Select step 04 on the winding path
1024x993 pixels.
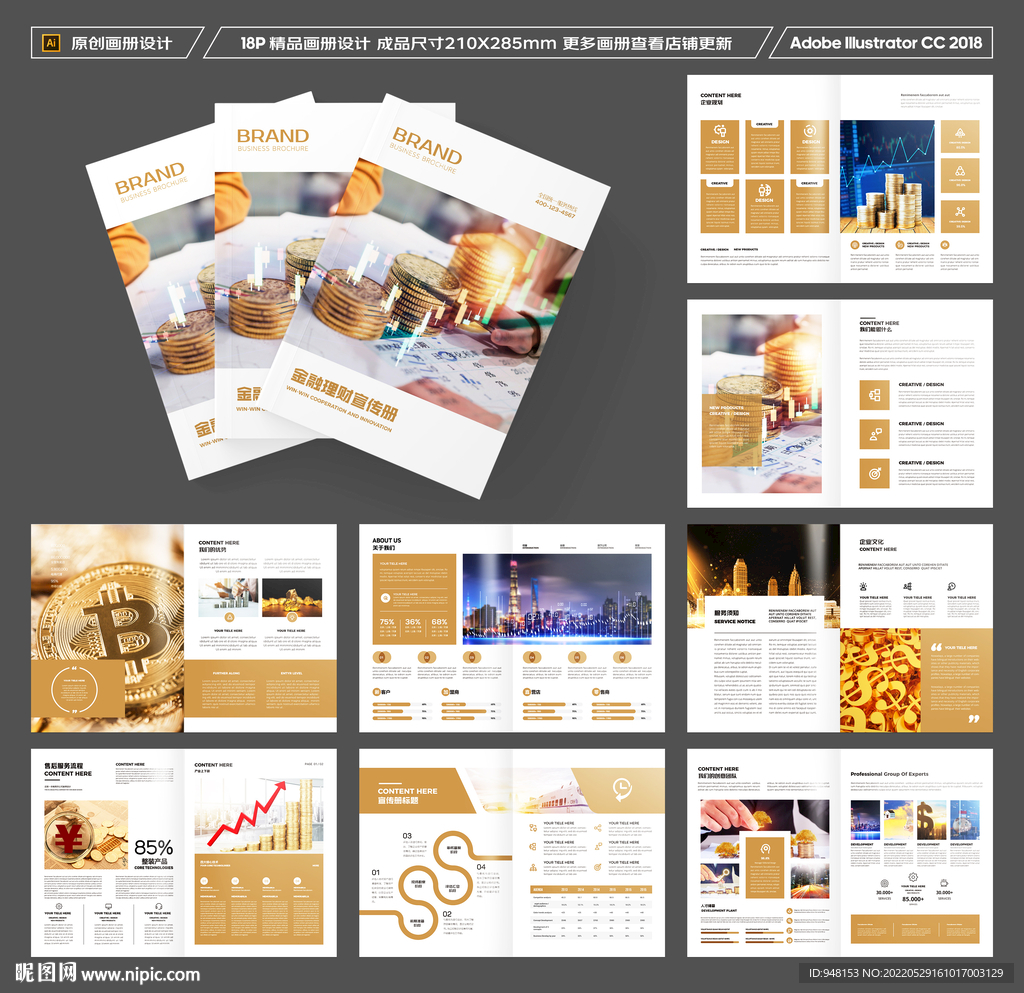[x=481, y=867]
